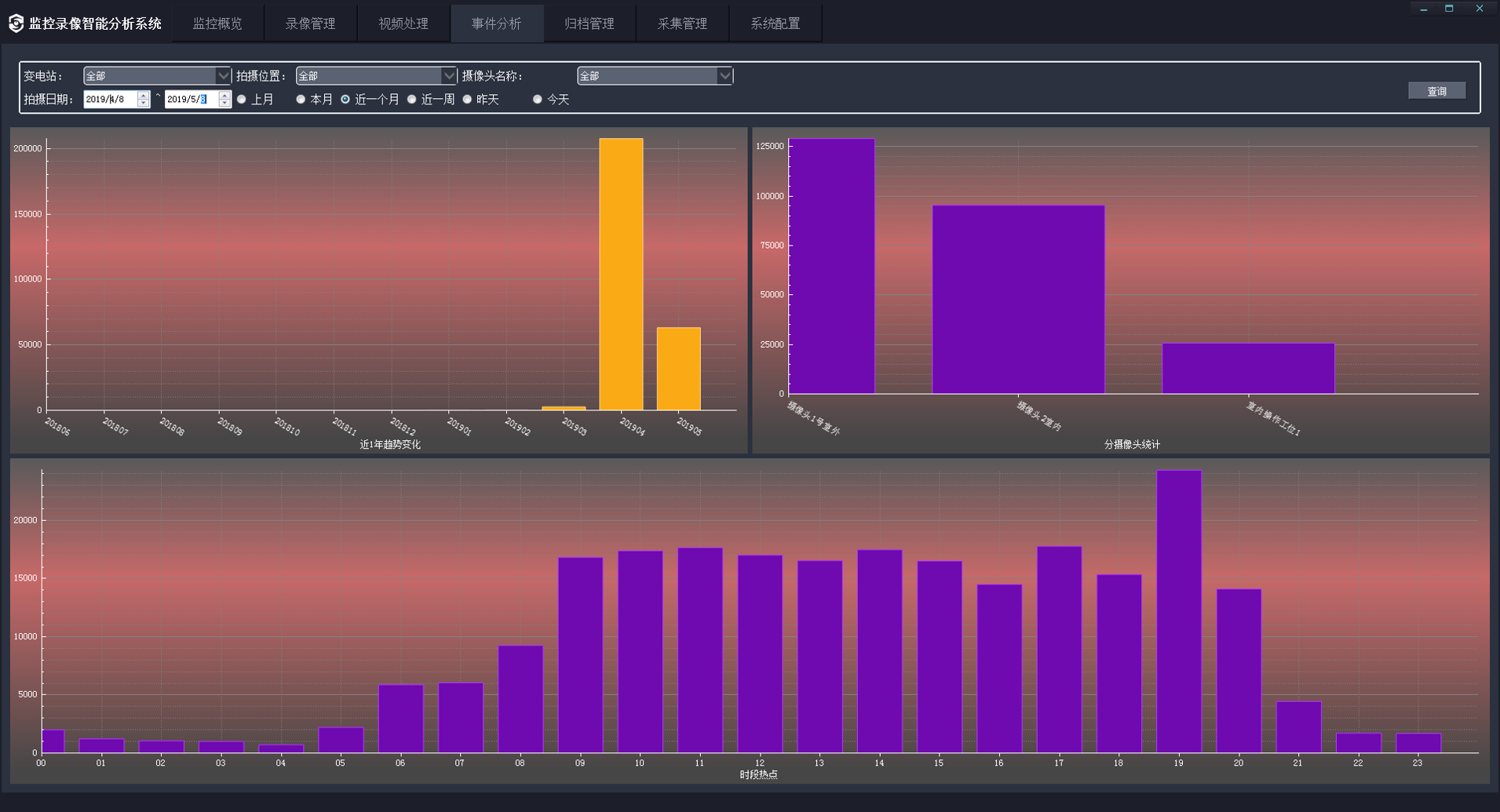This screenshot has width=1500, height=812.
Task: Click the 摄像头1号室外 purple bar
Action: pos(831,266)
